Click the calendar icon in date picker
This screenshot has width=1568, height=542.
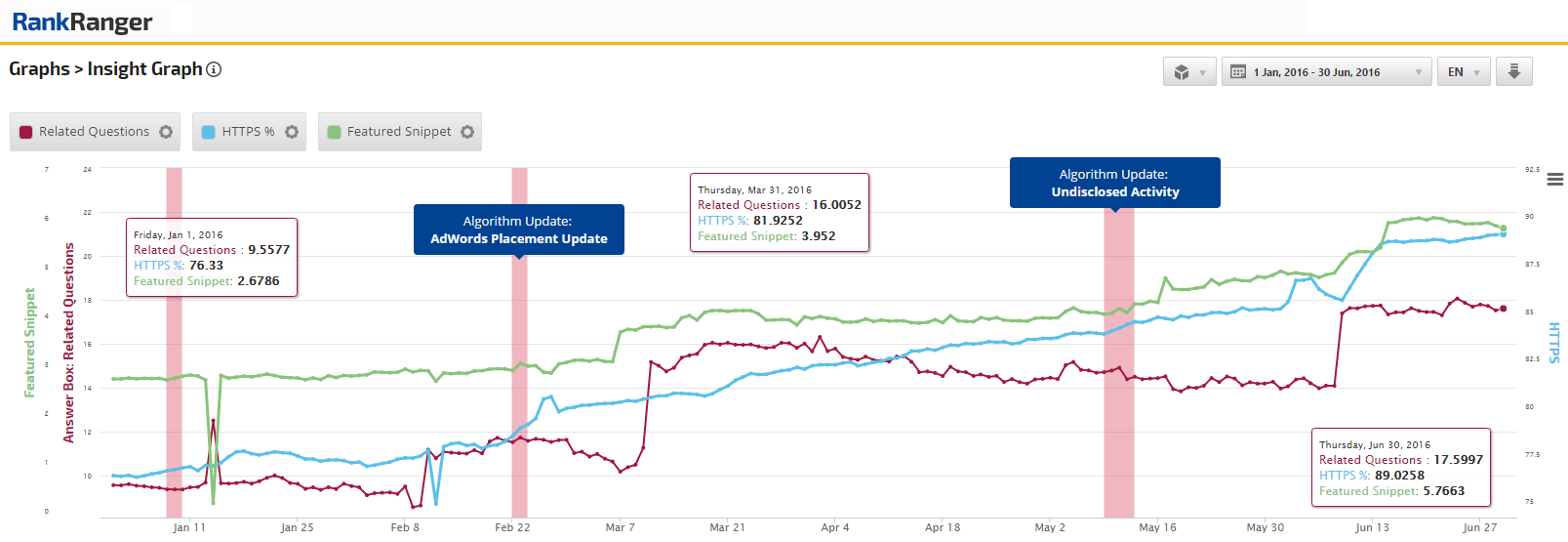tap(1238, 72)
